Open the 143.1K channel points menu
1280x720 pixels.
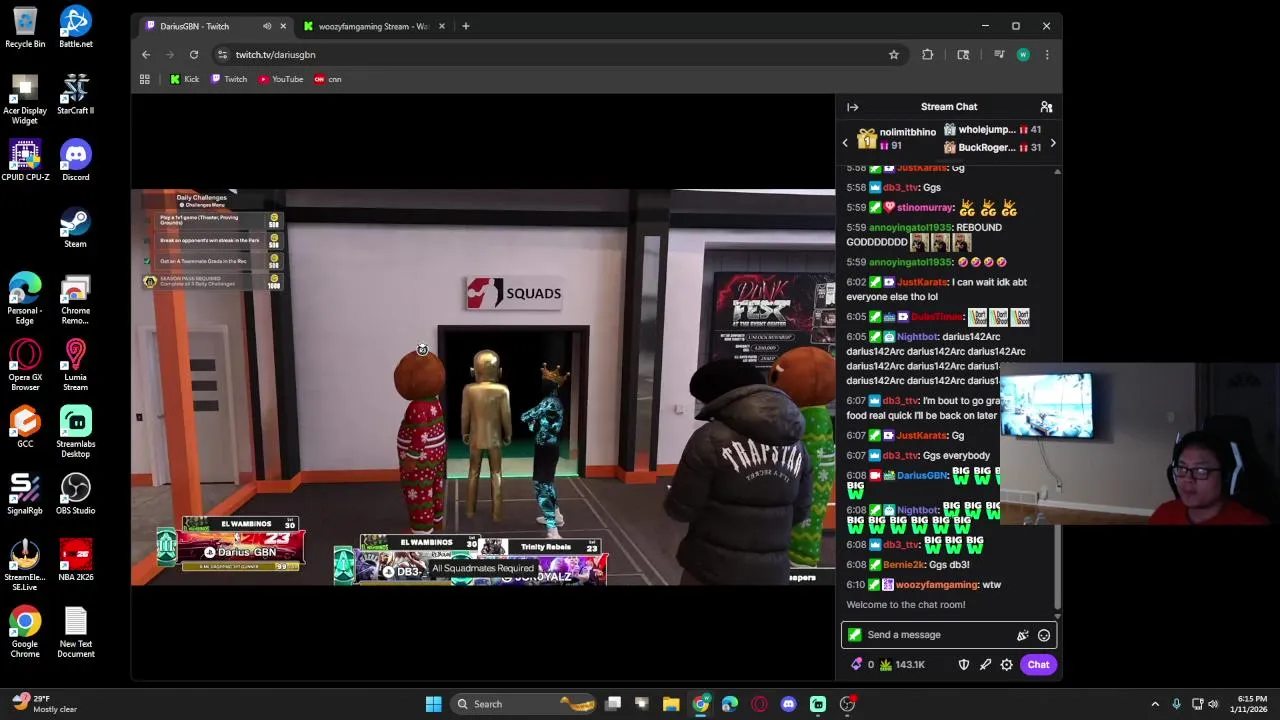902,665
